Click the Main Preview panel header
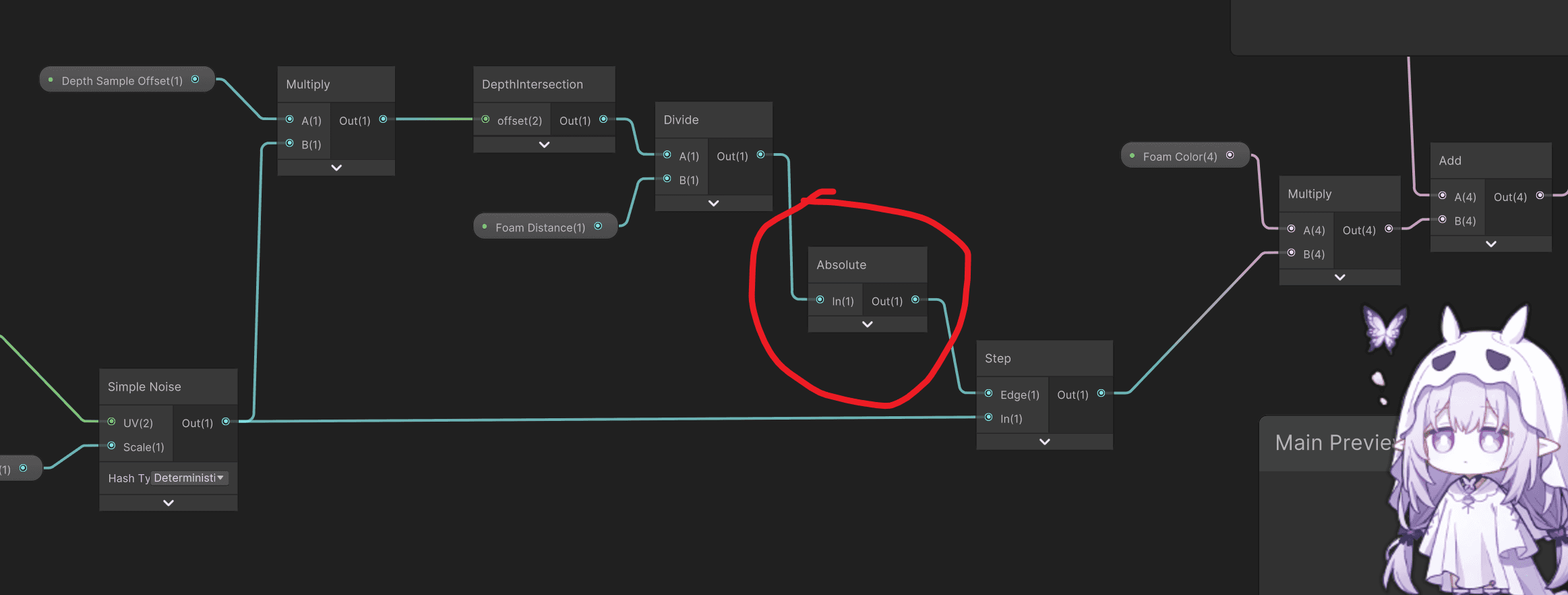This screenshot has width=1568, height=595. tap(1331, 443)
